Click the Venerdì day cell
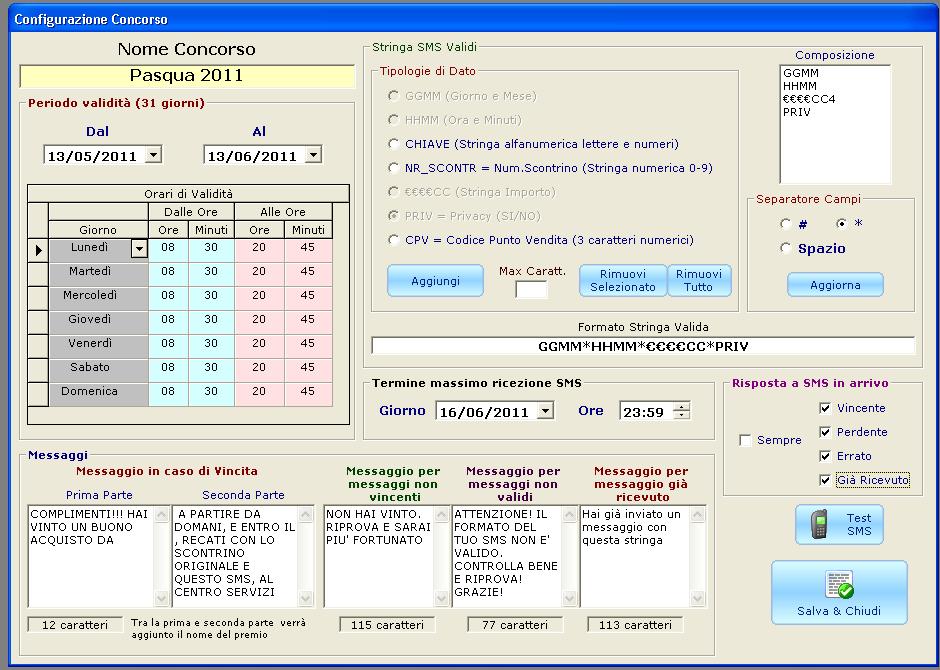Image resolution: width=940 pixels, height=670 pixels. point(98,344)
